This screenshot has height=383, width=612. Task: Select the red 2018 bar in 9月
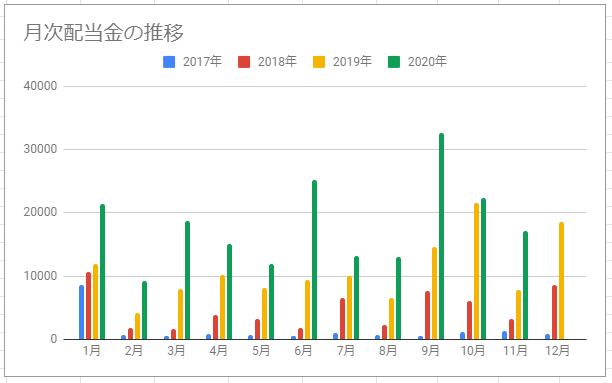428,315
